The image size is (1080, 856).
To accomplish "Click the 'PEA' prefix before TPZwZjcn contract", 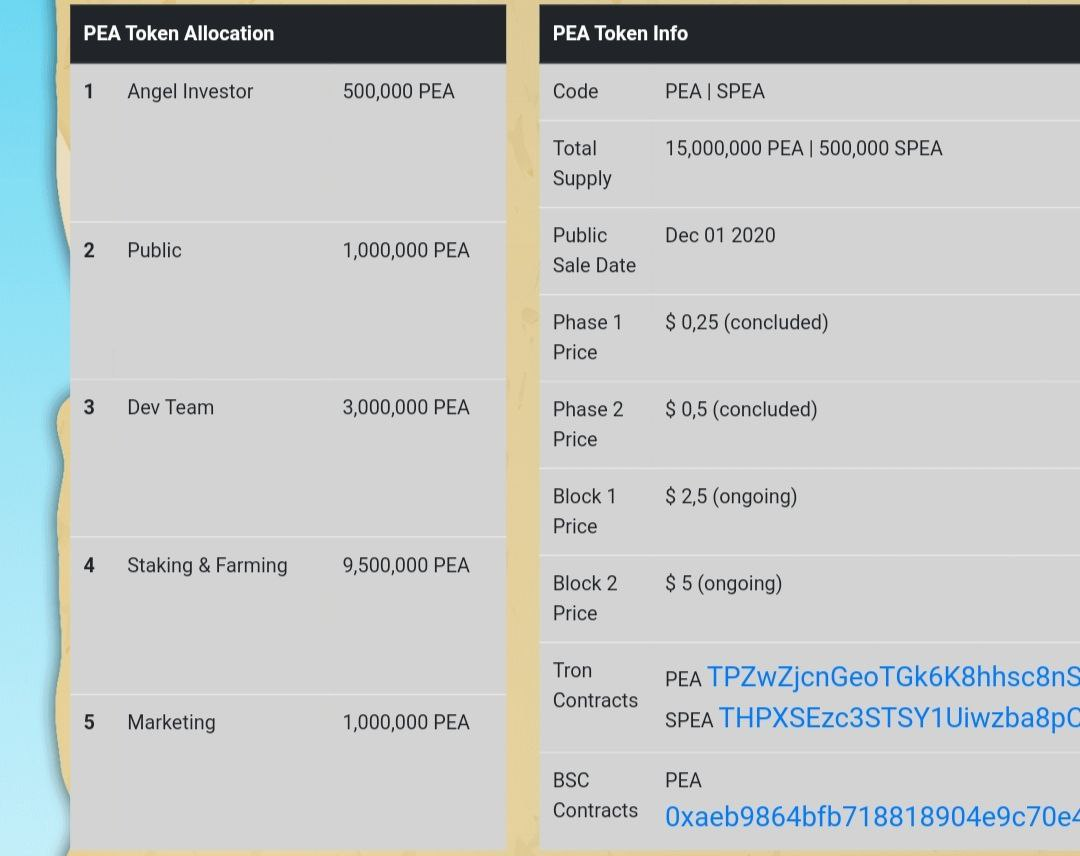I will point(683,680).
